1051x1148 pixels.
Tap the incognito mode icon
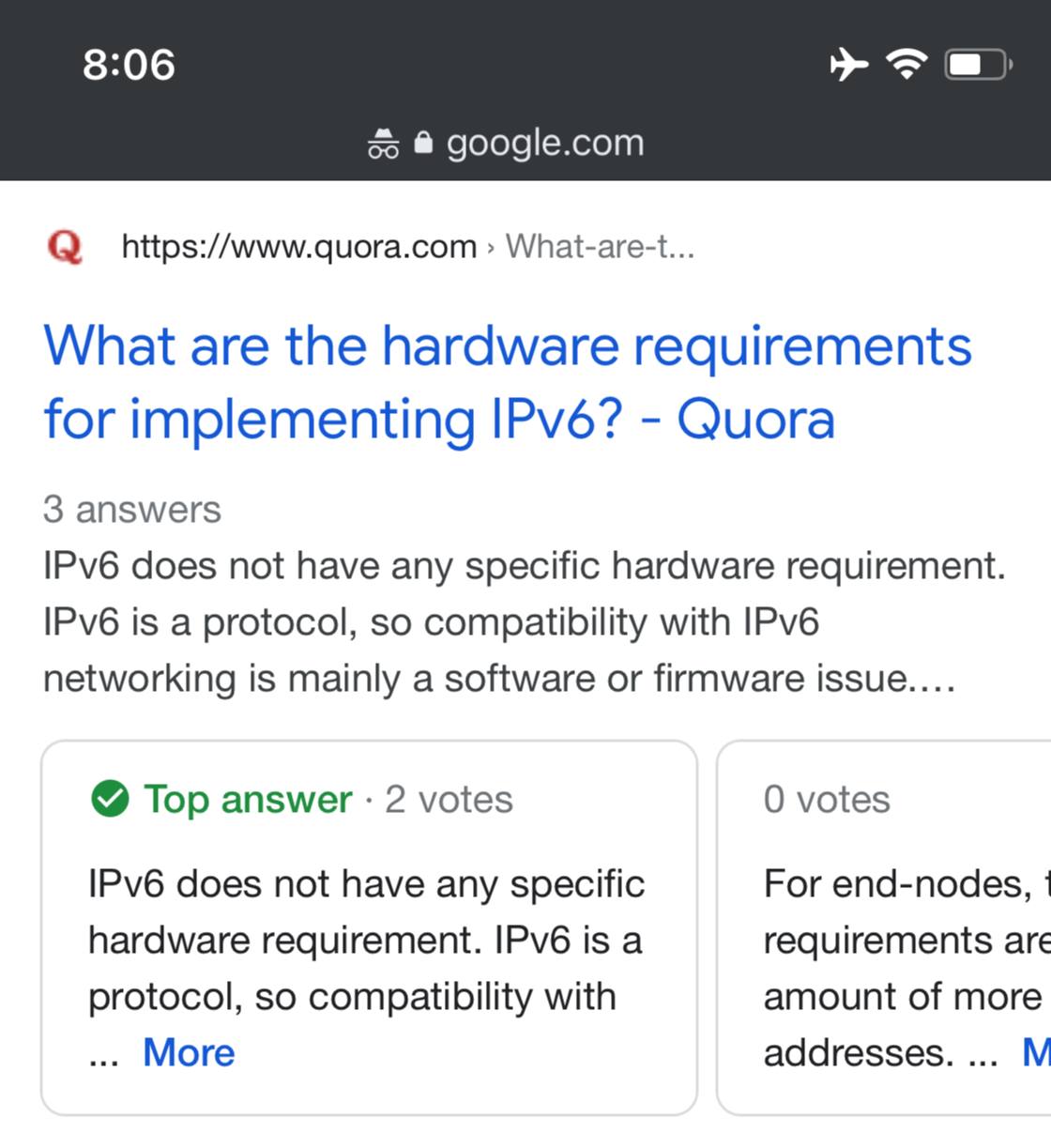click(383, 144)
